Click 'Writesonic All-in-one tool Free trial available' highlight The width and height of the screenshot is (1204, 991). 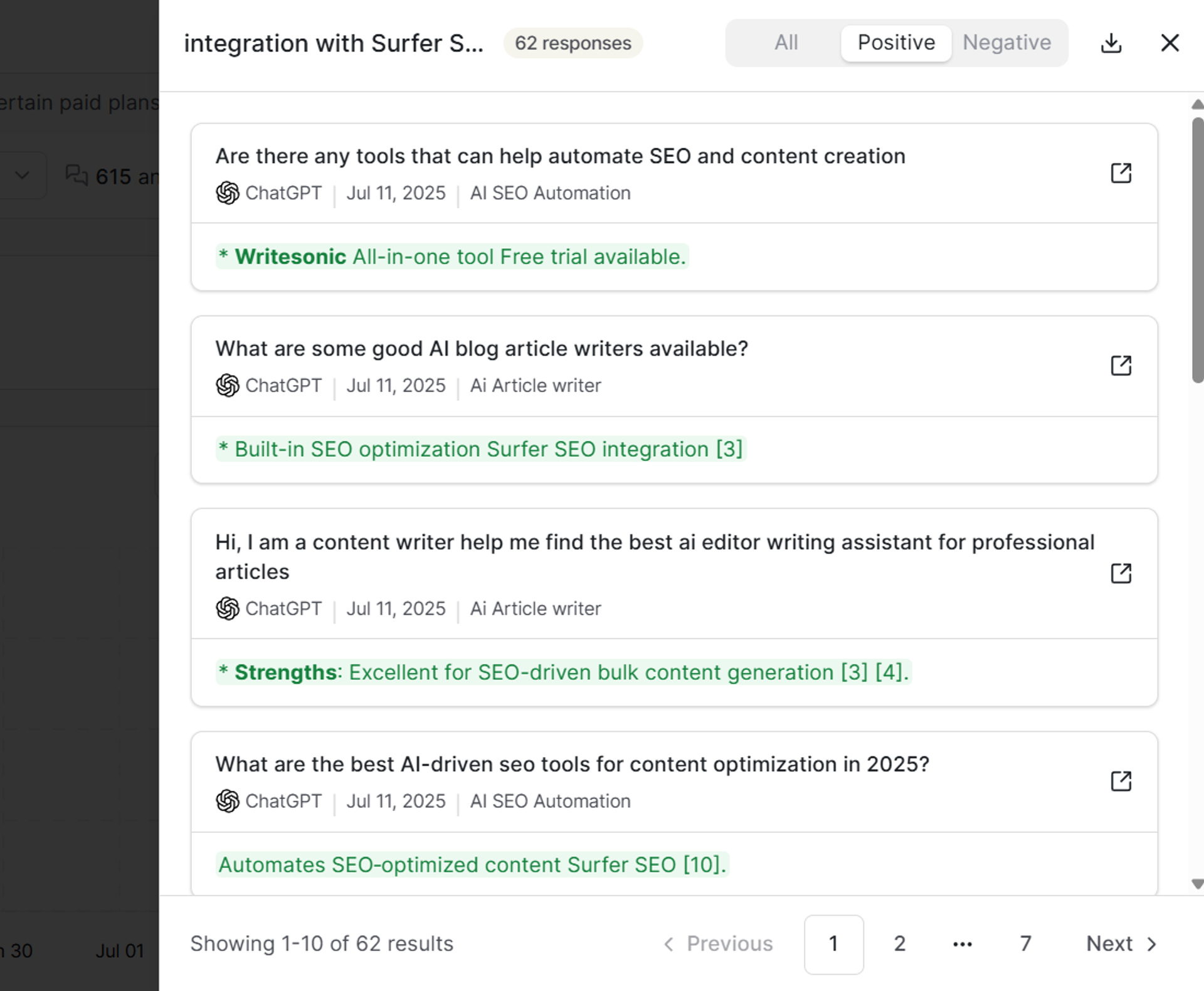[452, 257]
